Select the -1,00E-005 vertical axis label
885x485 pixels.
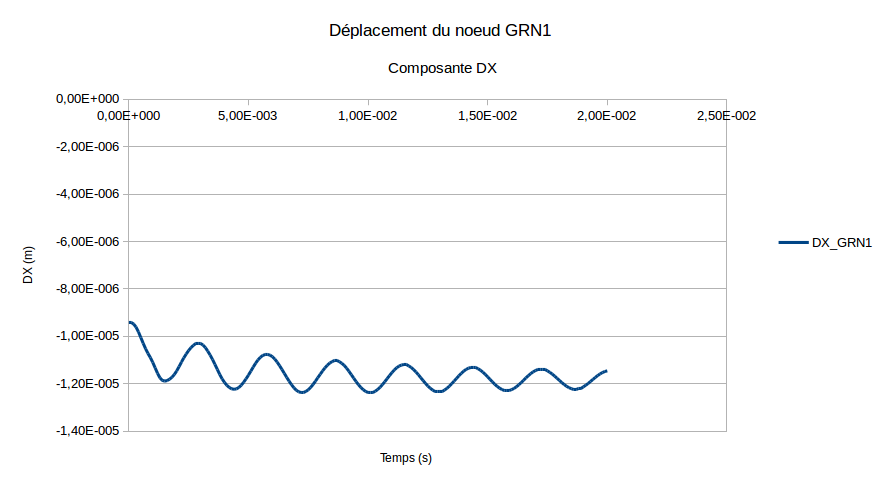pos(87,336)
